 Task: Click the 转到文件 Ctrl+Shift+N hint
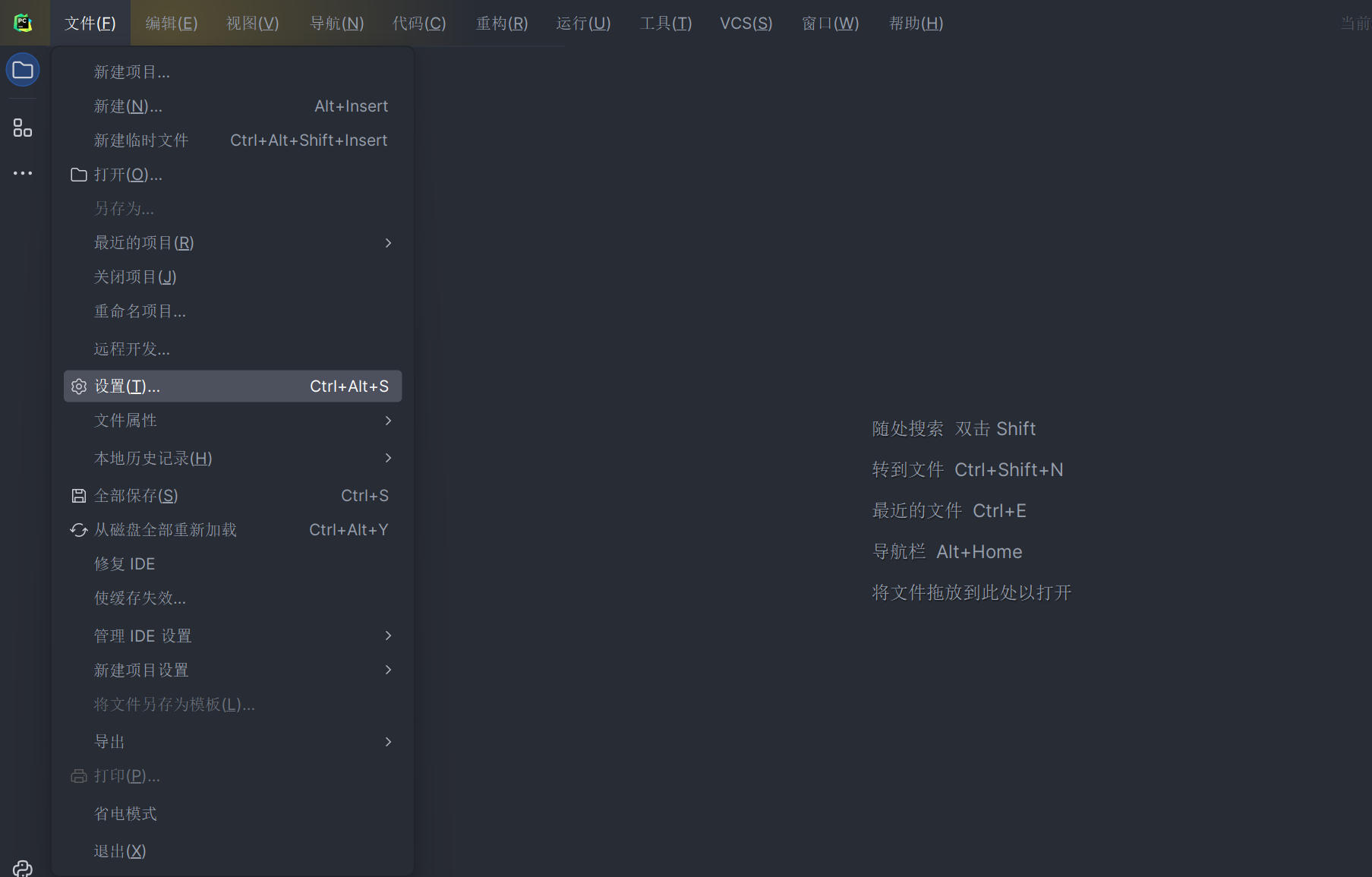pos(967,470)
